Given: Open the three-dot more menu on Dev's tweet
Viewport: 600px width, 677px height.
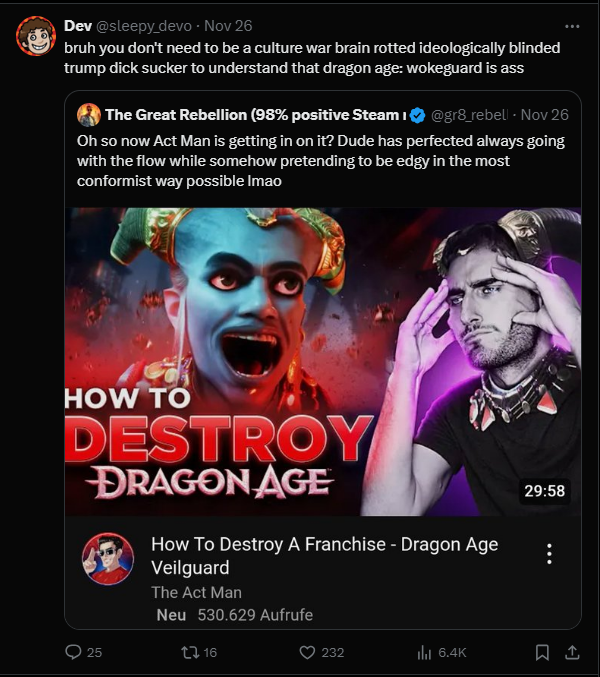Looking at the screenshot, I should click(572, 26).
